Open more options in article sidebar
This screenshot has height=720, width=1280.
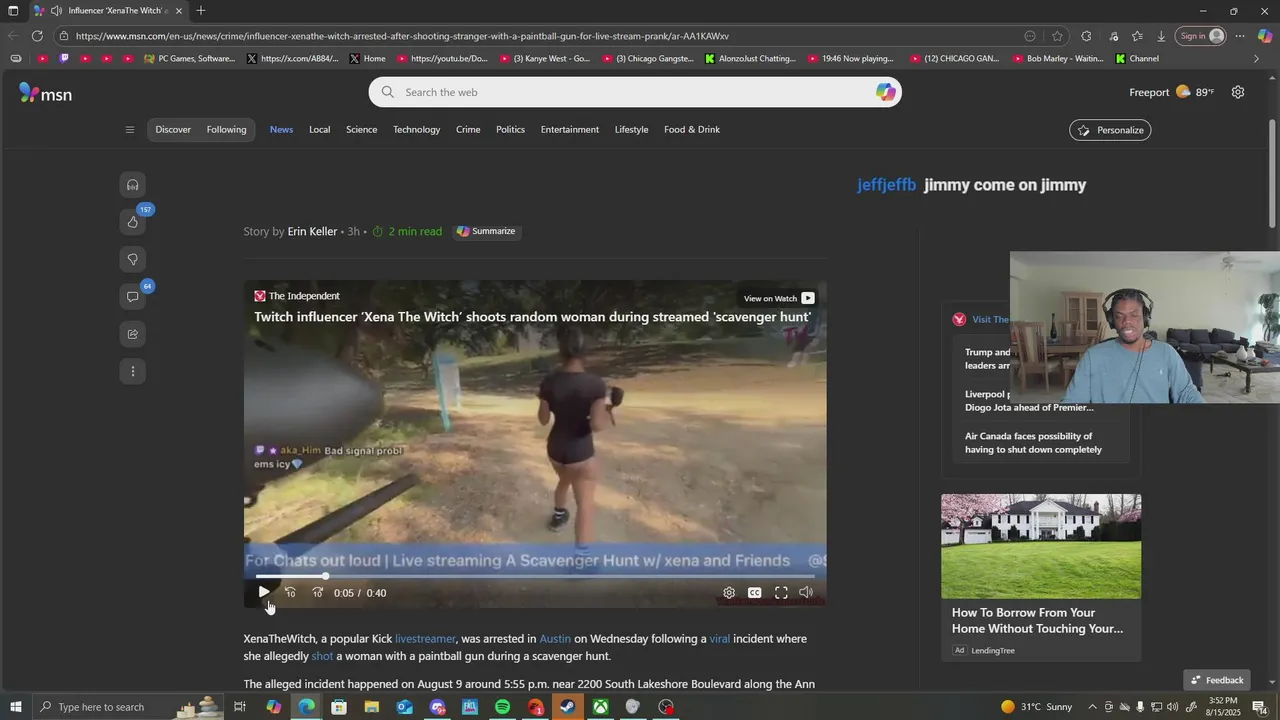tap(132, 371)
